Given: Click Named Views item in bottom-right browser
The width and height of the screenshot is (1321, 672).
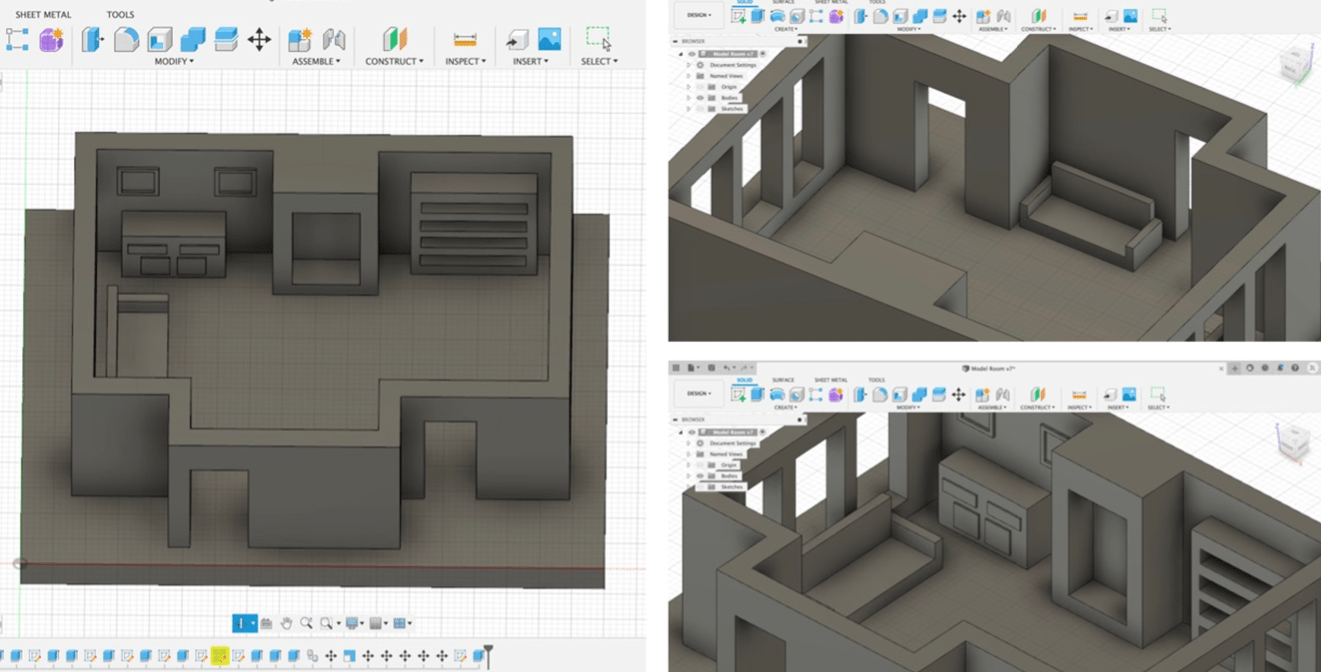Looking at the screenshot, I should click(x=726, y=454).
